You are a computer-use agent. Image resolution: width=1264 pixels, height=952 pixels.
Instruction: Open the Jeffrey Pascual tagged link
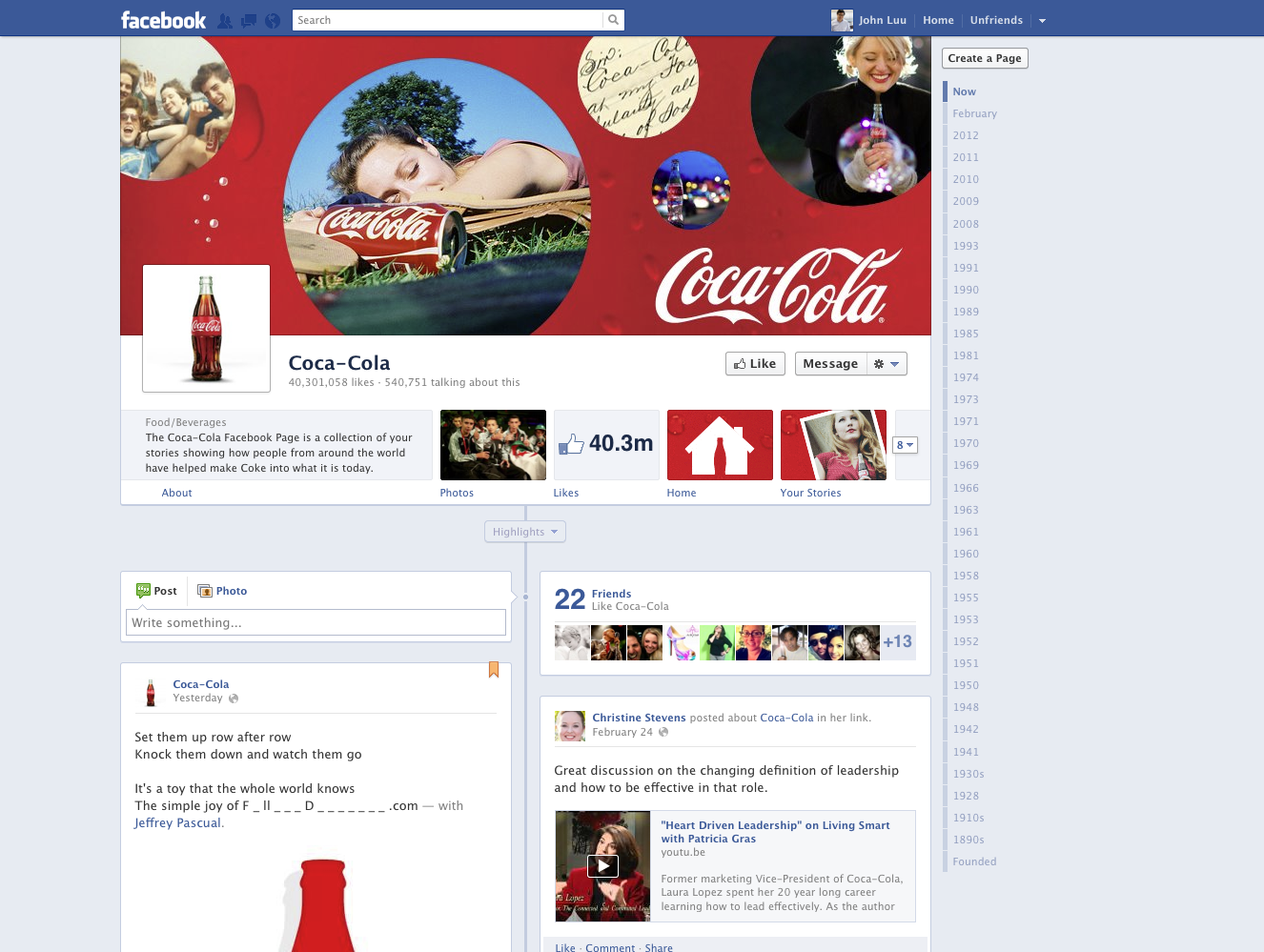[178, 823]
